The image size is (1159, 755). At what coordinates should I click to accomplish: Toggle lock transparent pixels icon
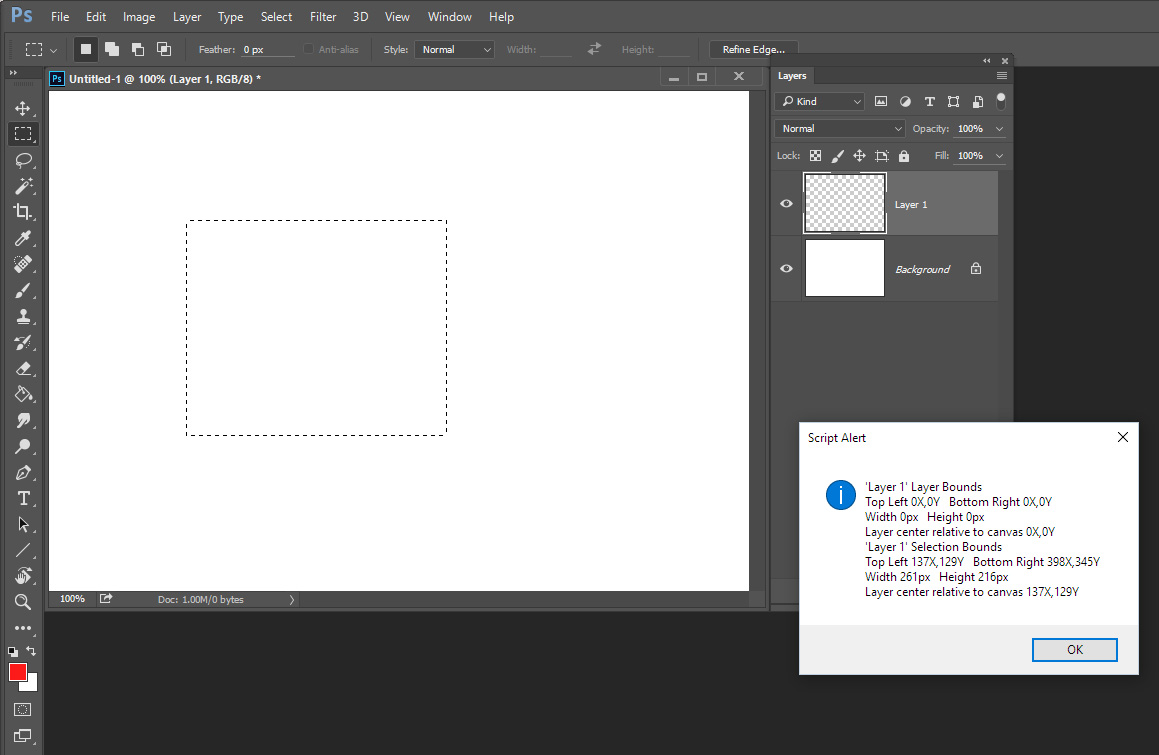click(x=816, y=156)
